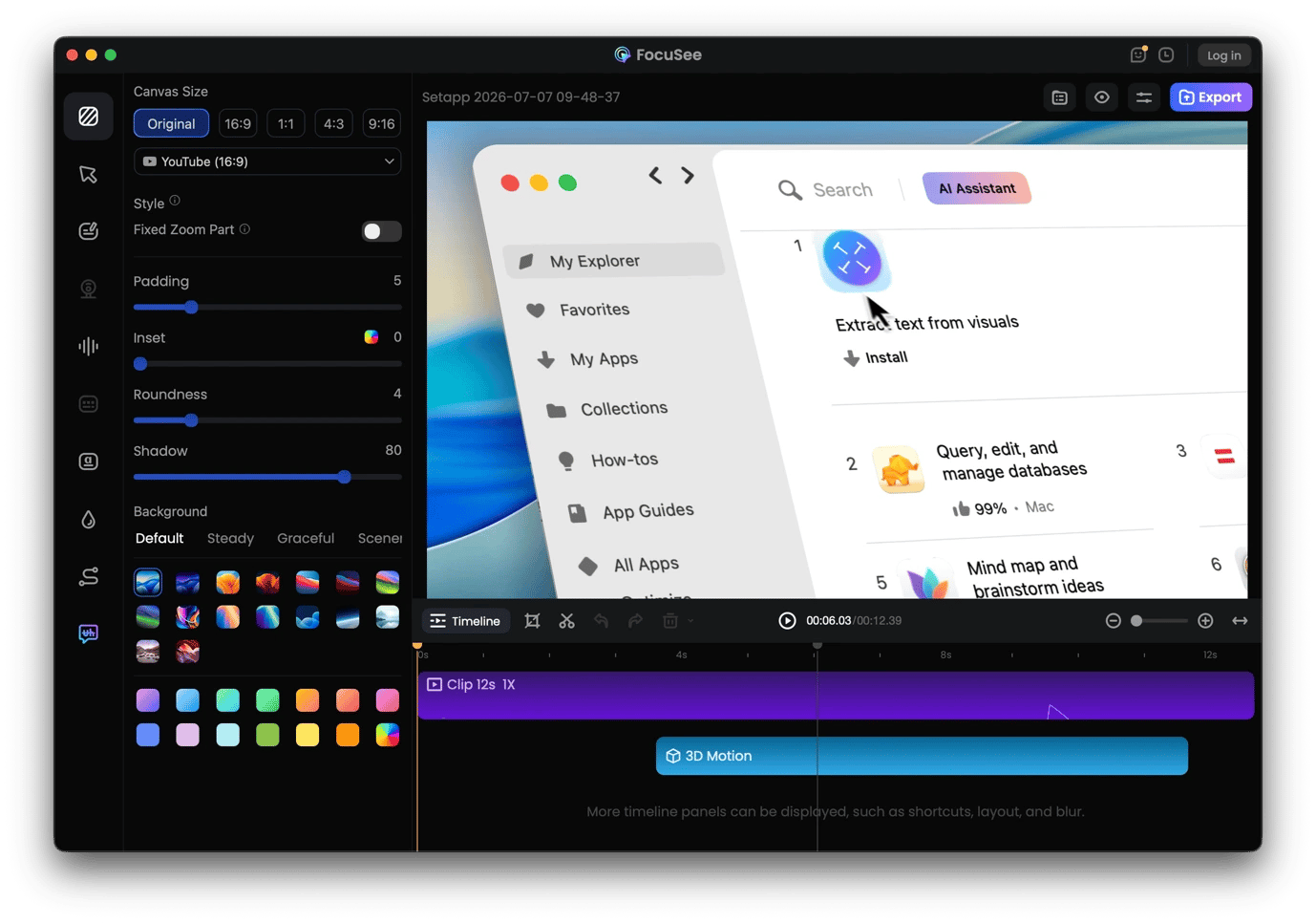Open the history clock icon
1316x923 pixels.
tap(1166, 54)
